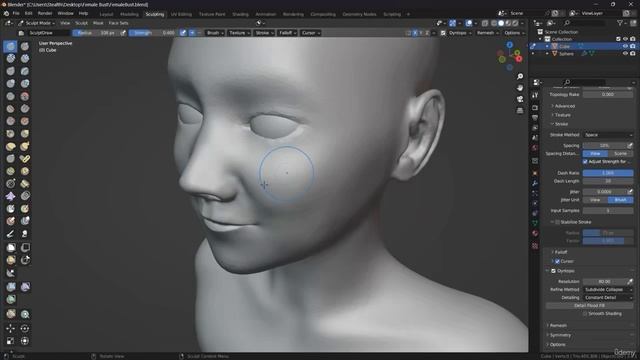Toggle Dyntopo checkbox in properties panel
The width and height of the screenshot is (640, 360).
[x=553, y=271]
